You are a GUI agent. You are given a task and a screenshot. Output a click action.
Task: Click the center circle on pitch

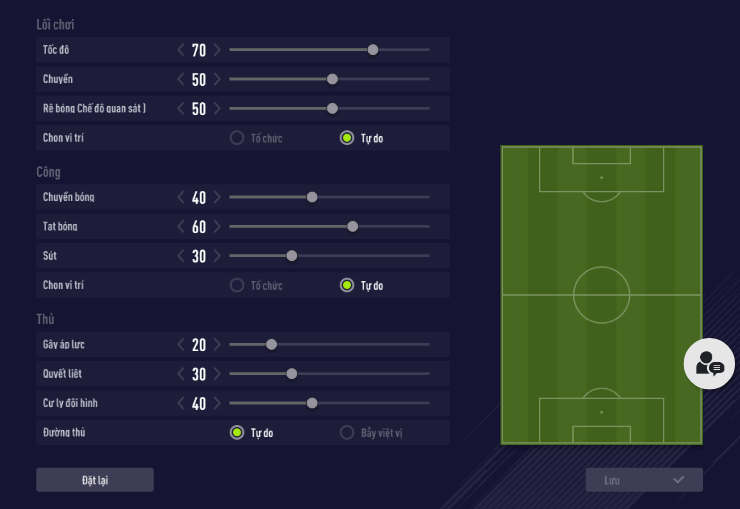tap(601, 295)
